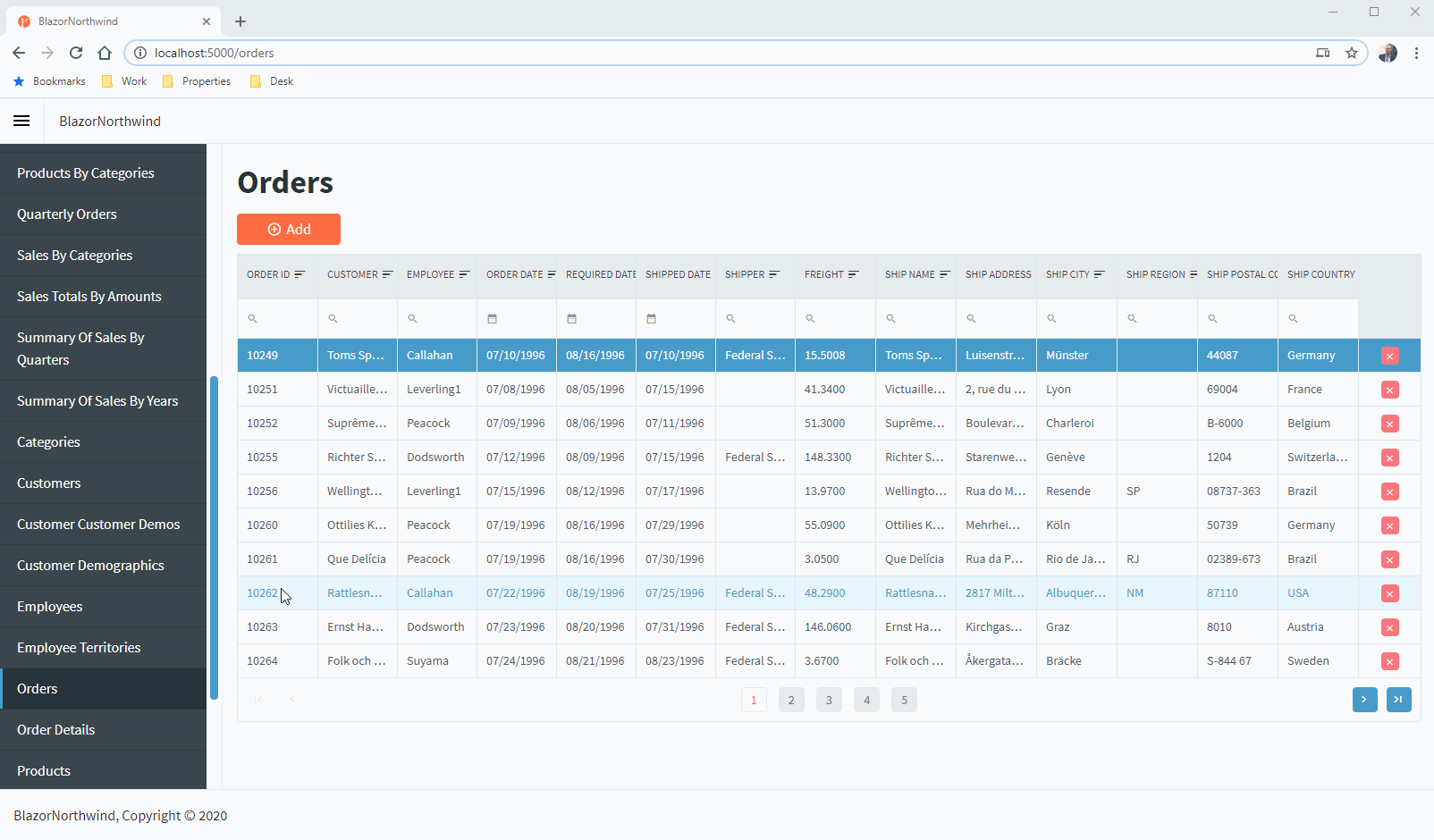Image resolution: width=1434 pixels, height=840 pixels.
Task: Delete order 10261 with red X
Action: (1389, 559)
